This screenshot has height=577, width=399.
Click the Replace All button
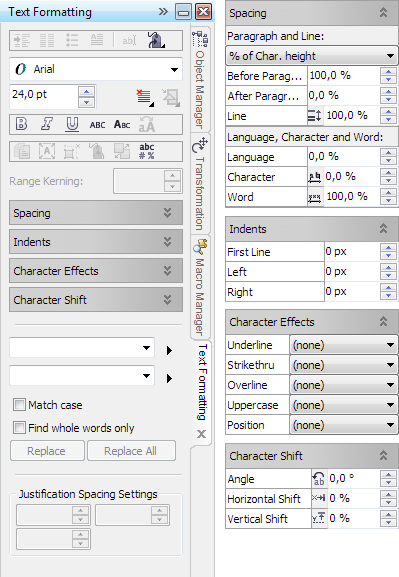131,451
